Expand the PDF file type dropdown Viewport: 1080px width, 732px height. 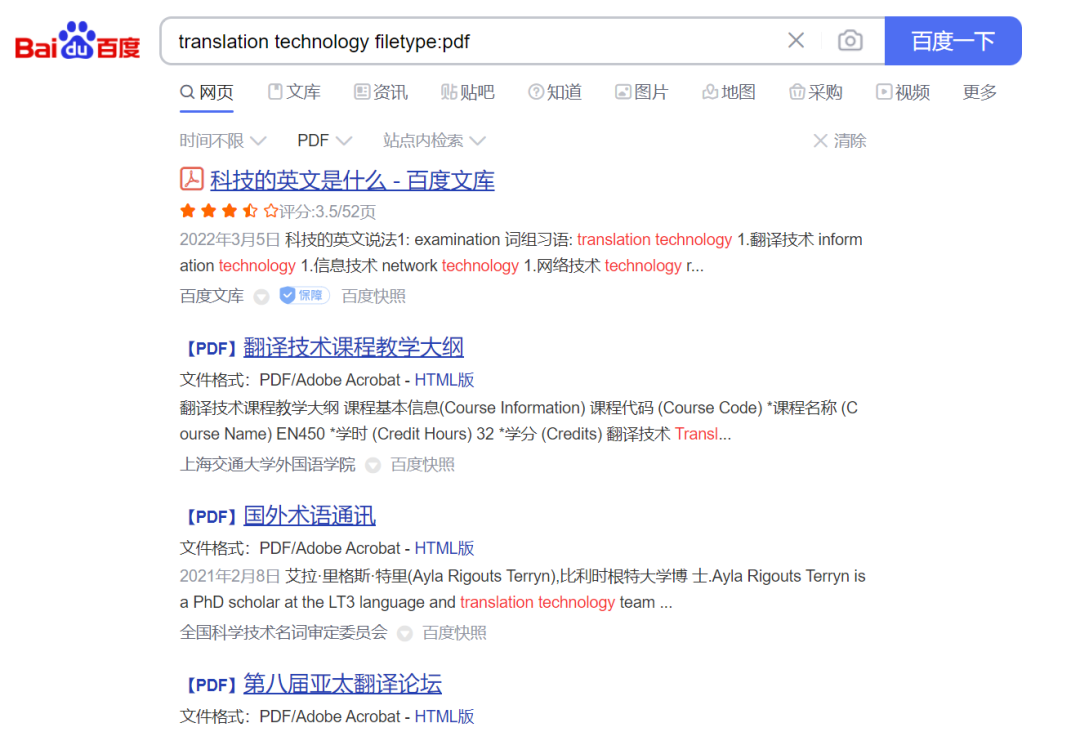[x=324, y=140]
